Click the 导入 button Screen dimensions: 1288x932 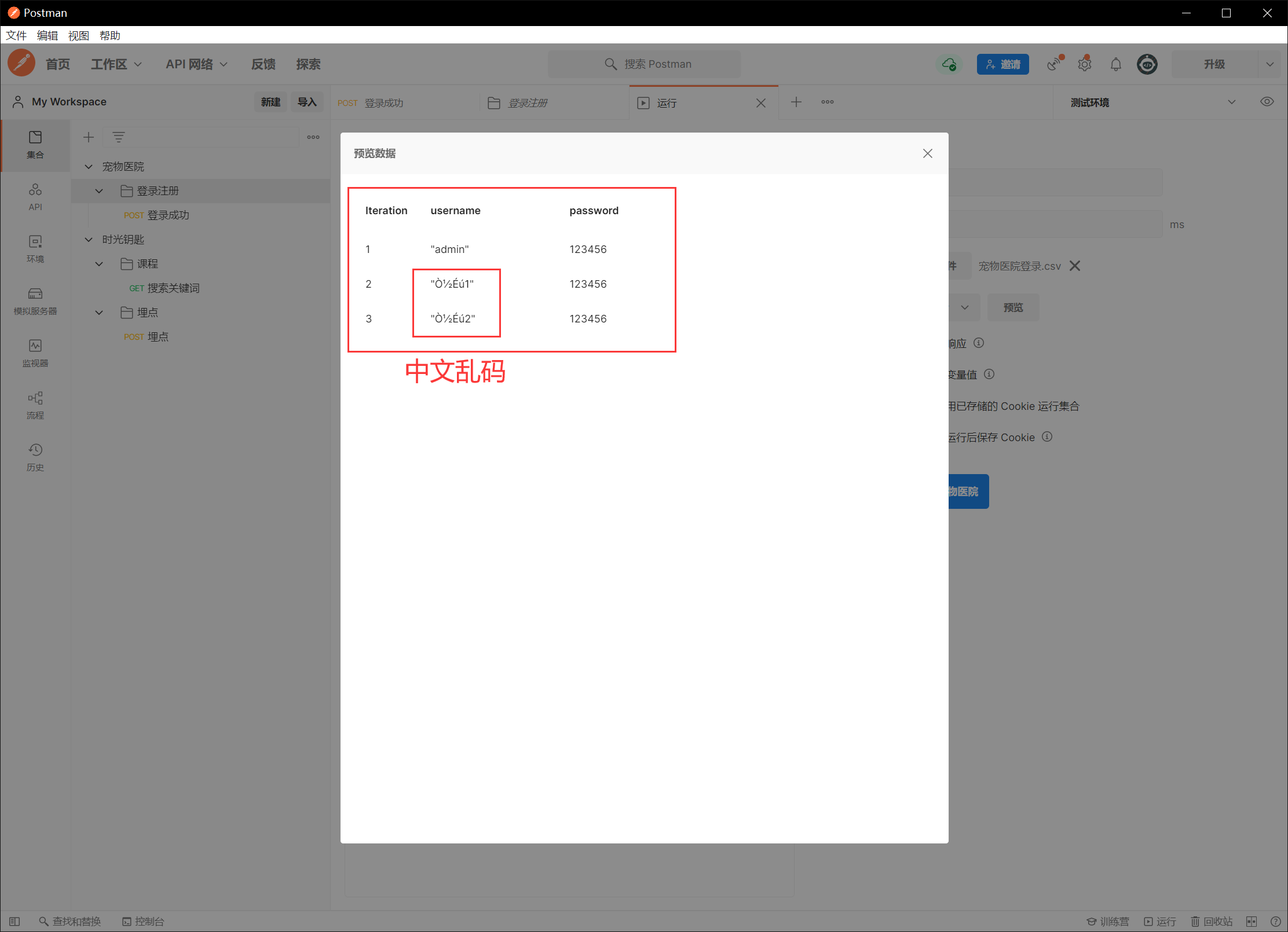coord(306,102)
